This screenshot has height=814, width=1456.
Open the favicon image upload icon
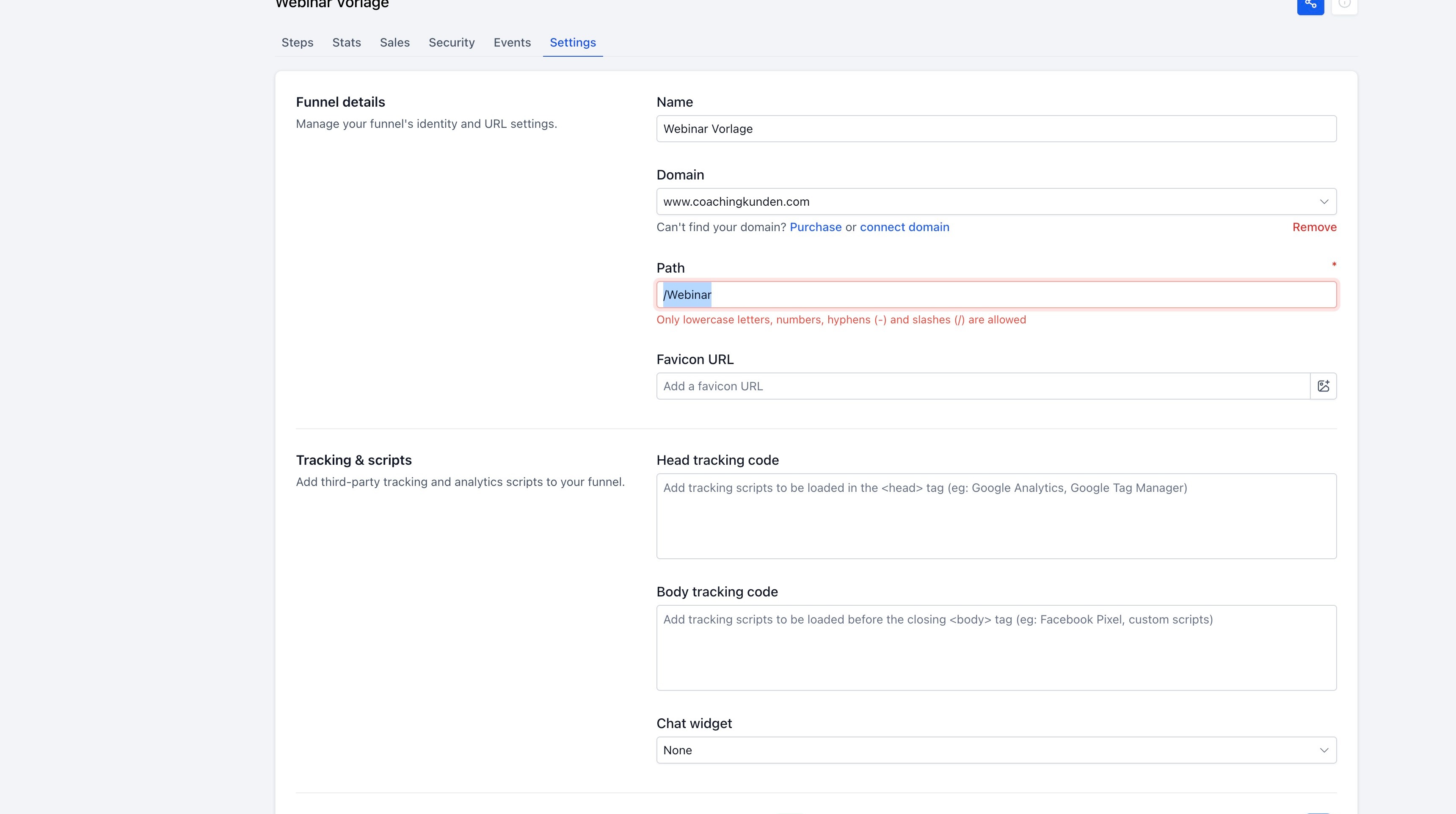[1323, 386]
